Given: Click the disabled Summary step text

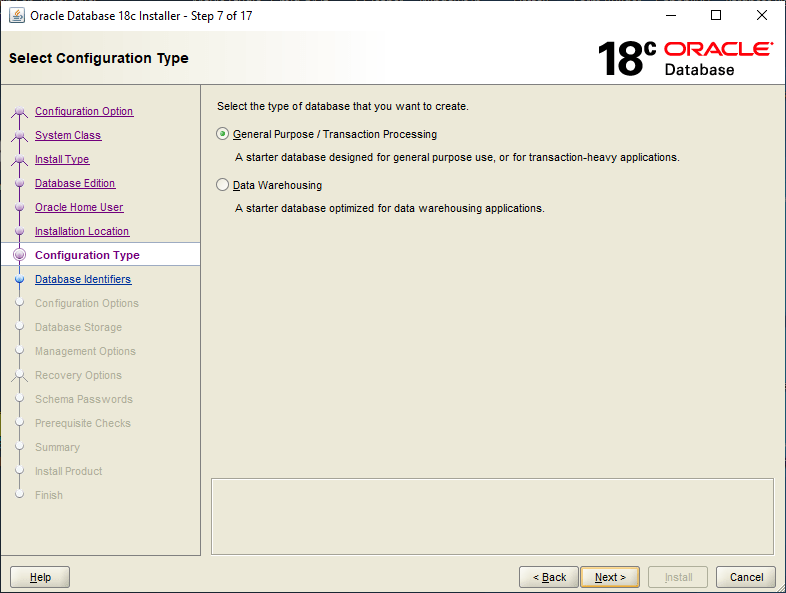Looking at the screenshot, I should [x=57, y=448].
